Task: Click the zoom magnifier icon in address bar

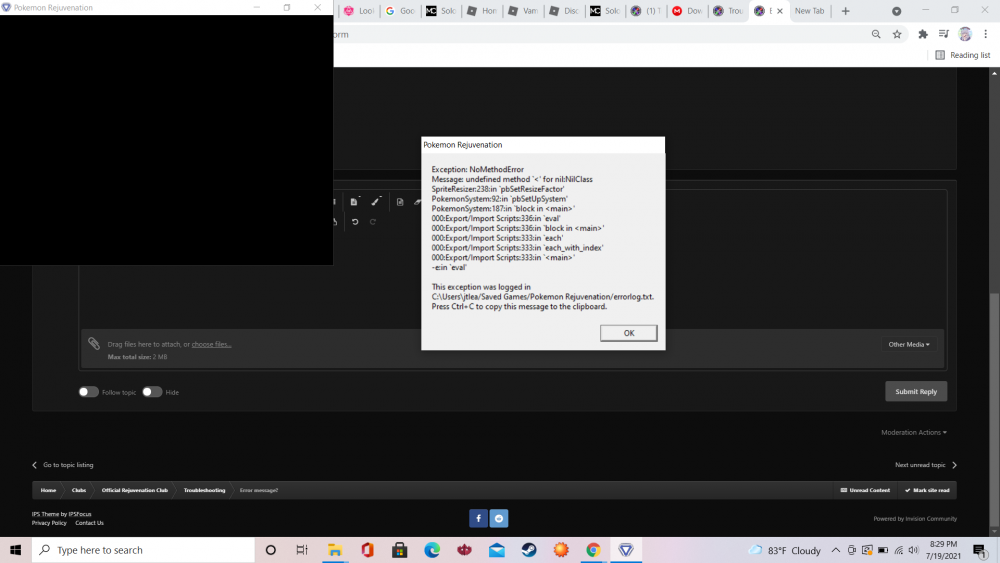Action: [x=876, y=34]
